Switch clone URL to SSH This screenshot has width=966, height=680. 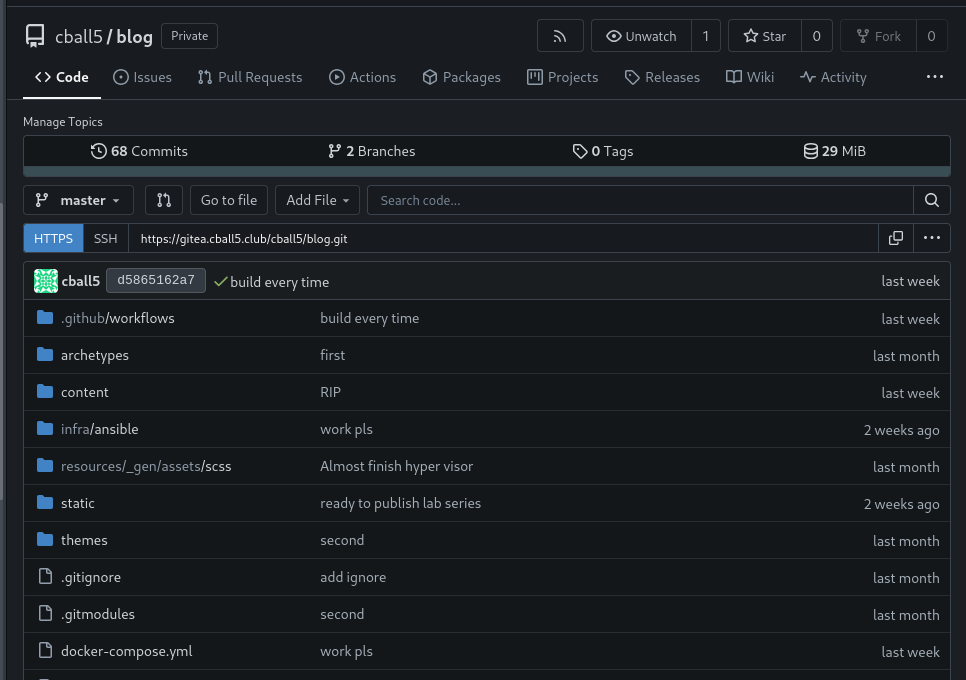105,238
